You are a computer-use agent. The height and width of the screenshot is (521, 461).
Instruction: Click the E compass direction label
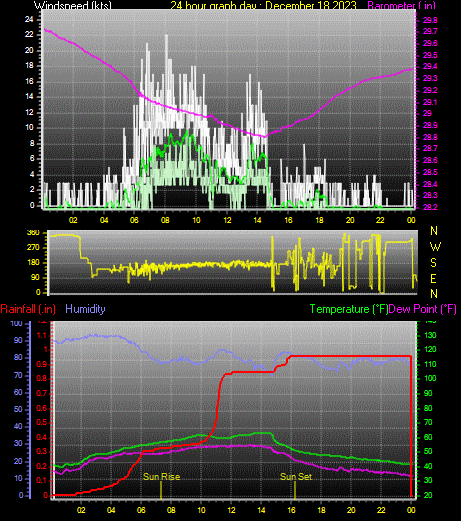tap(433, 278)
